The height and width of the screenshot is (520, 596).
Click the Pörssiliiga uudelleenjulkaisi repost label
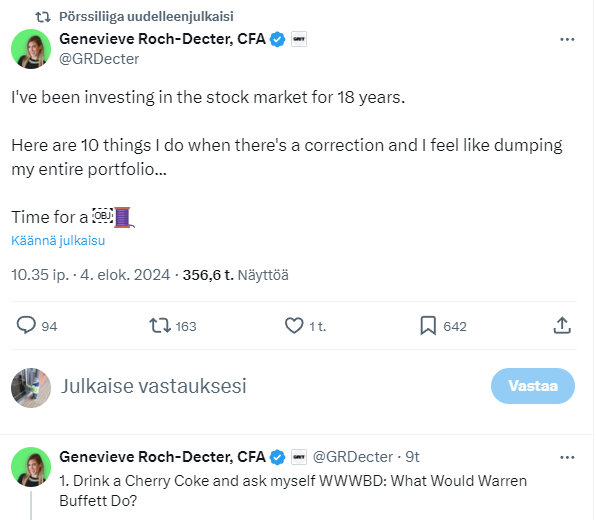pyautogui.click(x=146, y=16)
